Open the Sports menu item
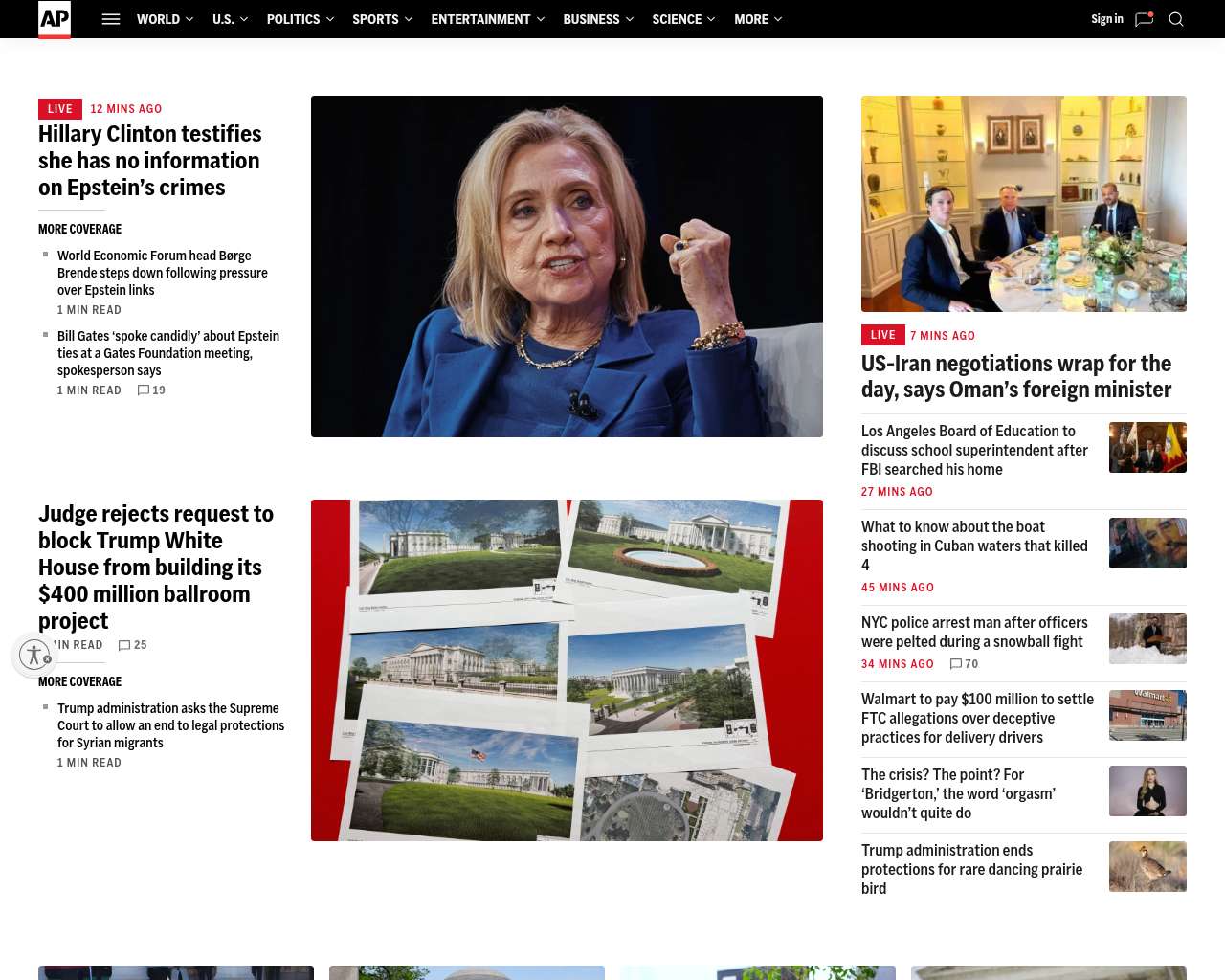 375,19
